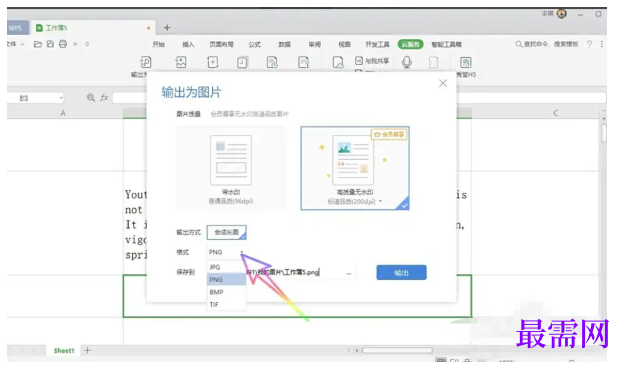
Task: Choose PNG from the format list
Action: pos(226,280)
